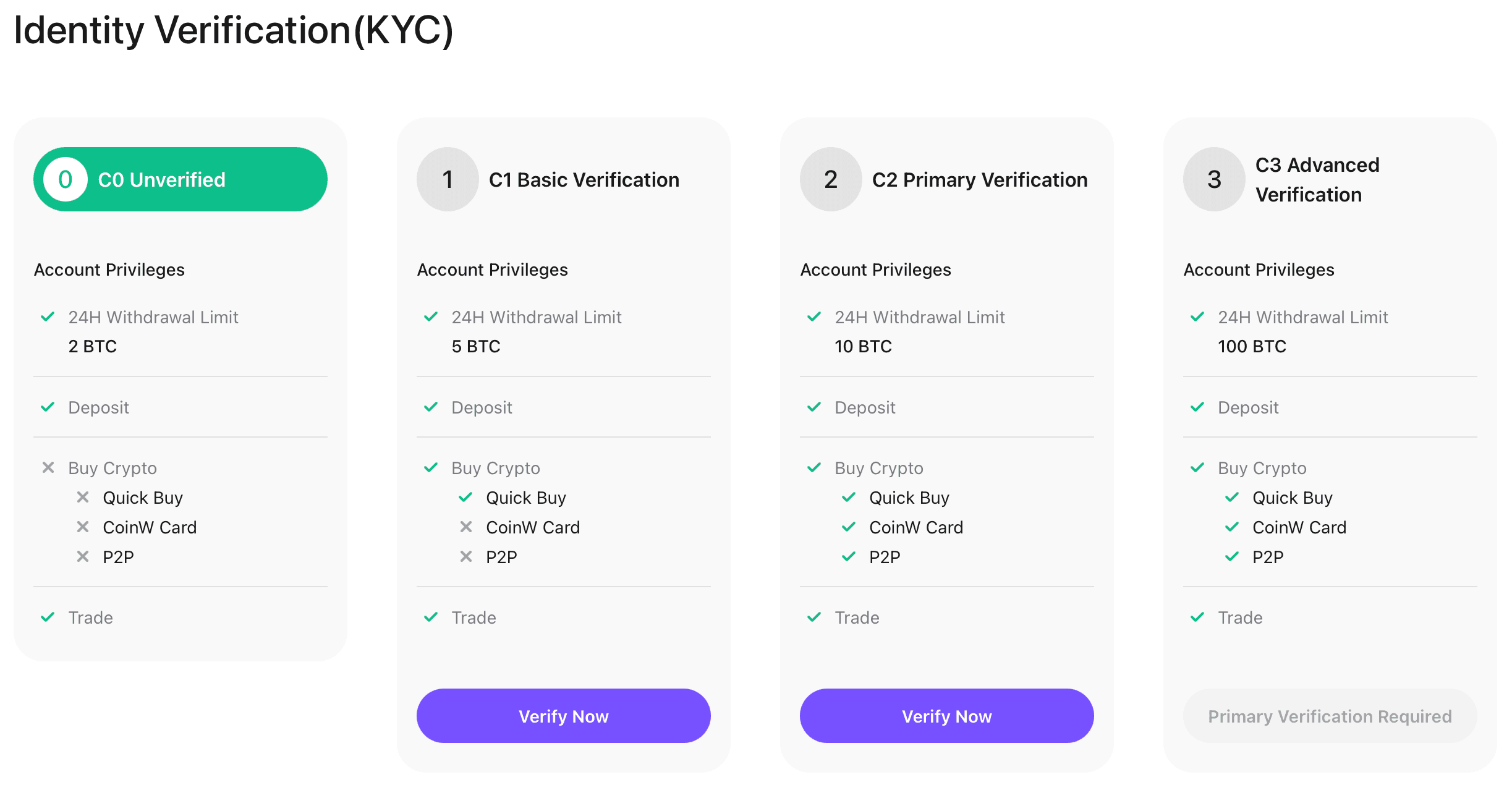This screenshot has width=1512, height=785.
Task: Click the number 3 circle for C3
Action: click(1214, 179)
